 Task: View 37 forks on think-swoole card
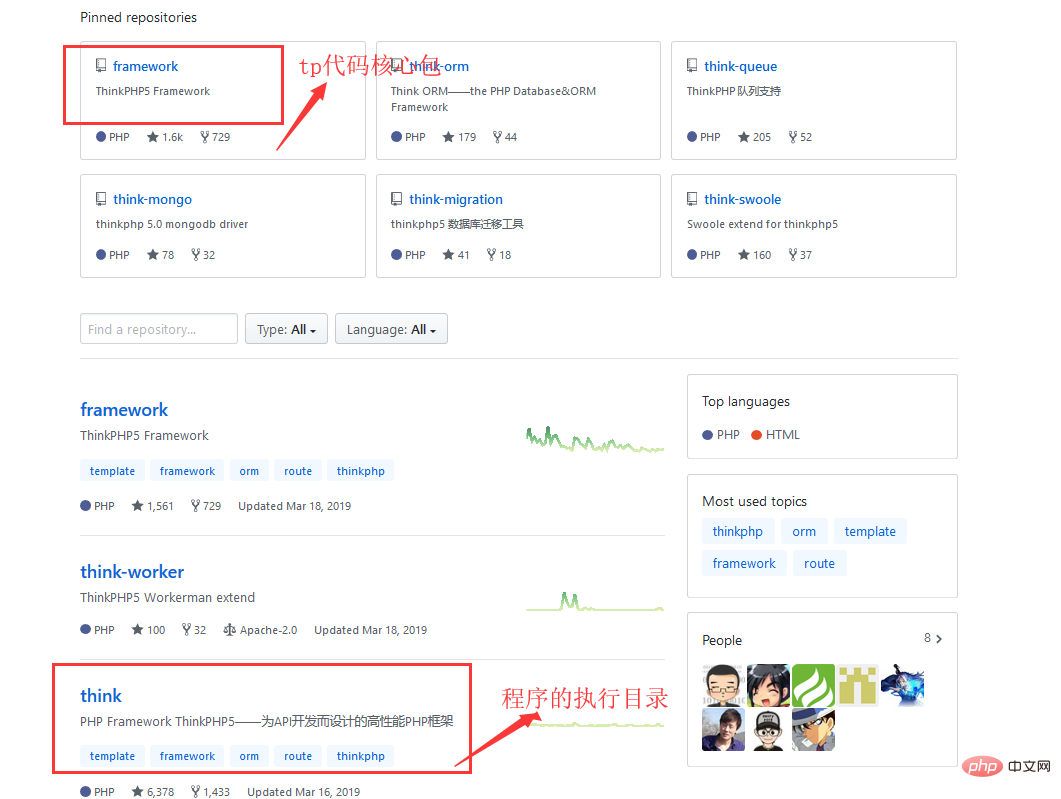pos(800,255)
